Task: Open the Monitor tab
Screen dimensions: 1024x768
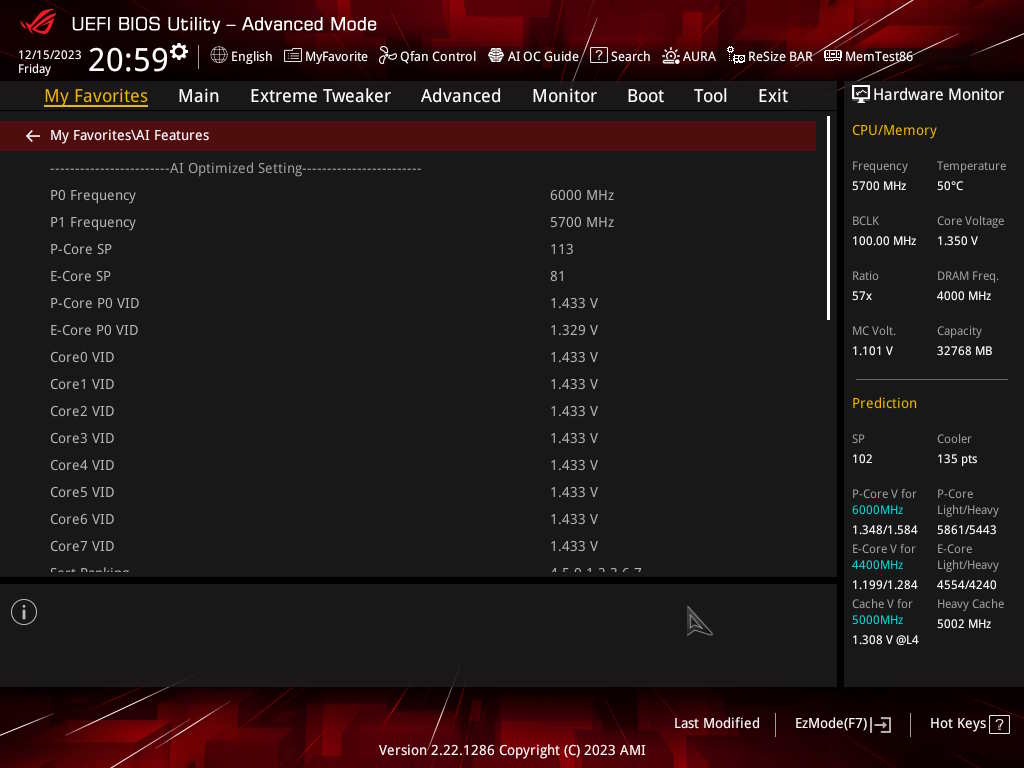Action: coord(564,96)
